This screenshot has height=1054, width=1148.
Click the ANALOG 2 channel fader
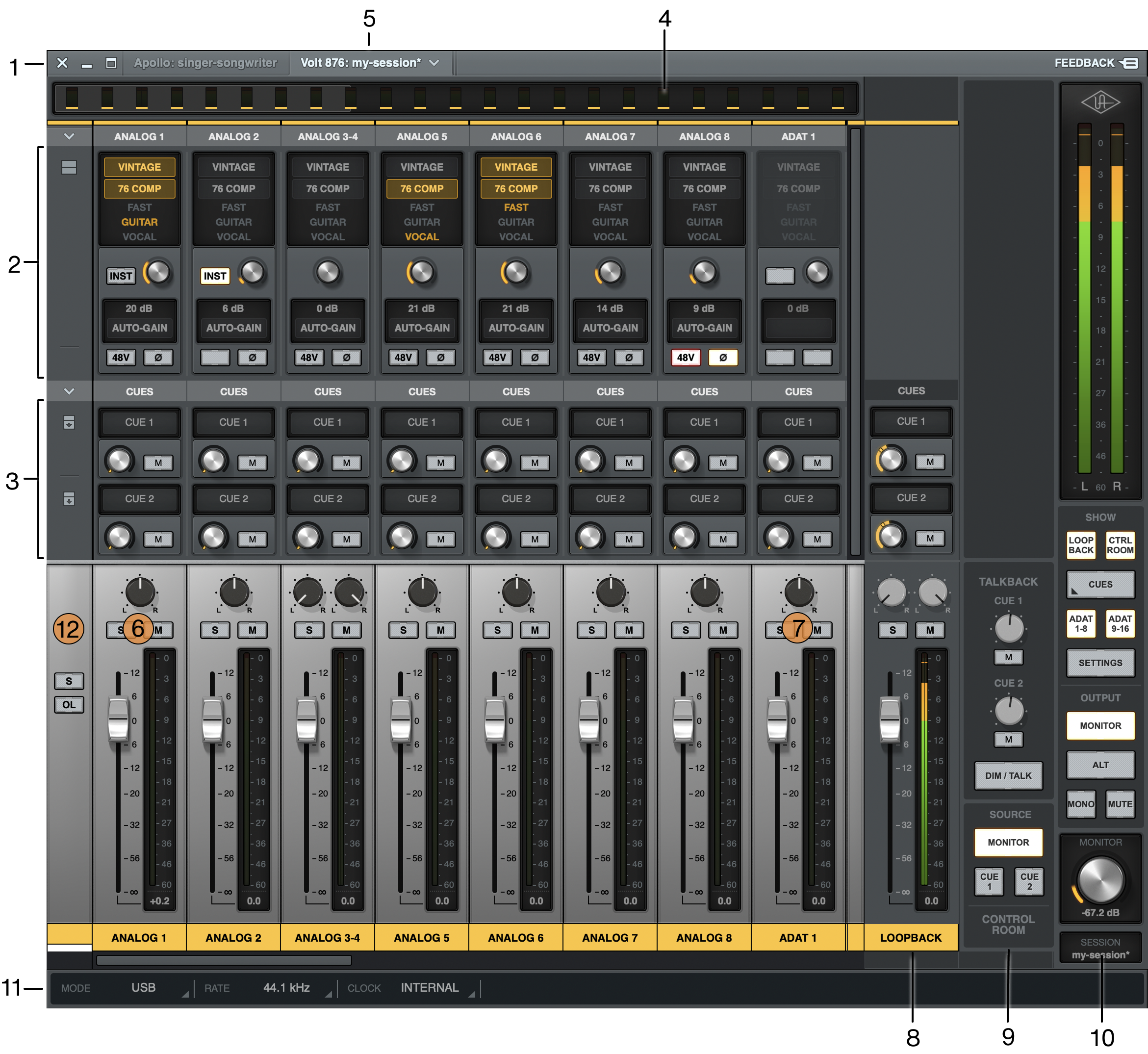(x=212, y=720)
